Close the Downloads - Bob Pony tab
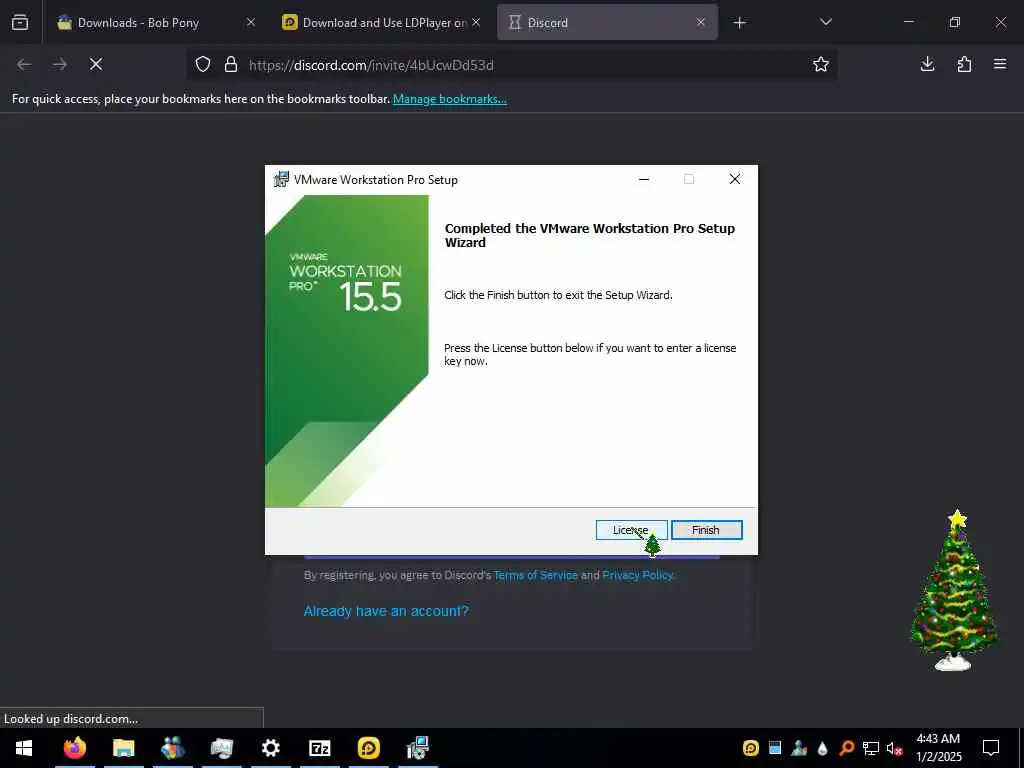The height and width of the screenshot is (768, 1024). pos(251,22)
